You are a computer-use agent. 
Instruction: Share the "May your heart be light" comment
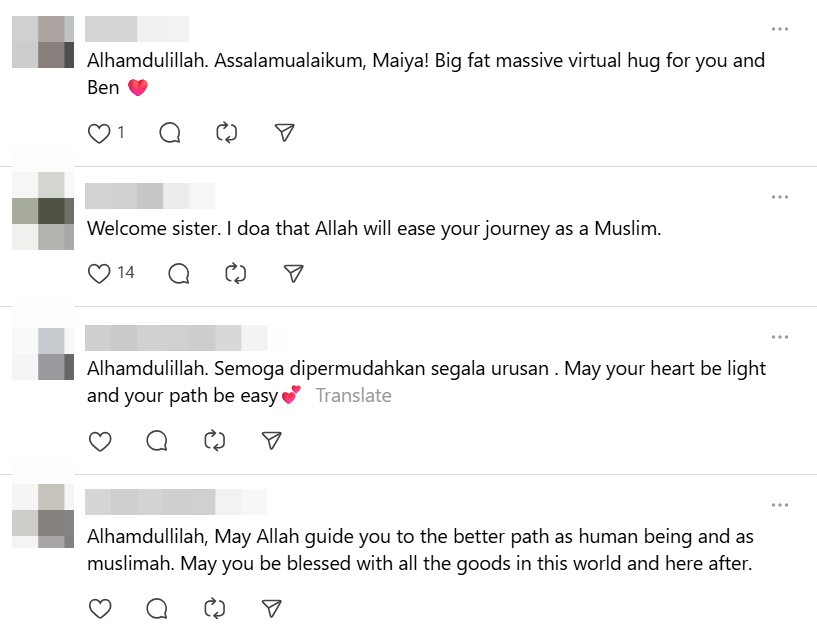pos(271,440)
